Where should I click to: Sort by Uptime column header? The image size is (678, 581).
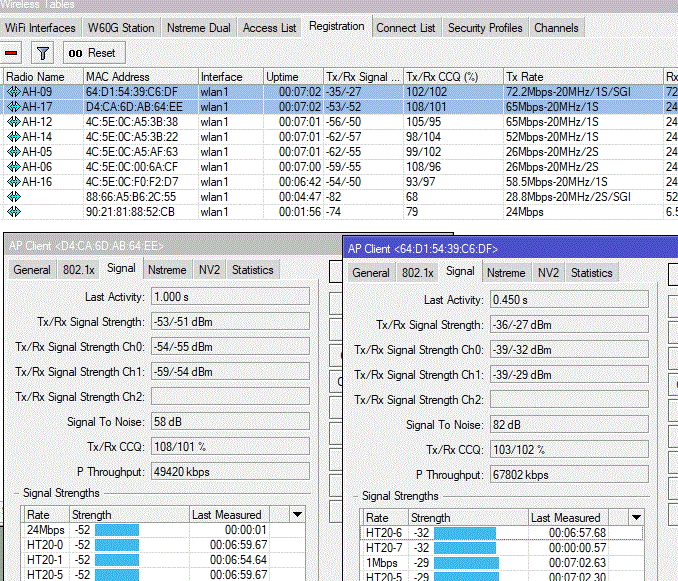293,77
